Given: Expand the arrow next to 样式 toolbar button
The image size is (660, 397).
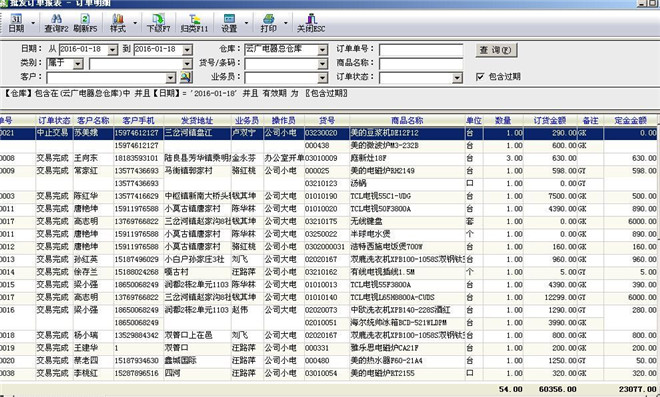Looking at the screenshot, I should pos(135,23).
